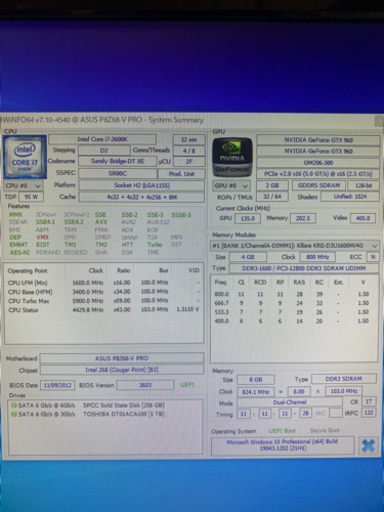The height and width of the screenshot is (512, 384).
Task: Click the 128-bit bus width field
Action: [x=363, y=185]
